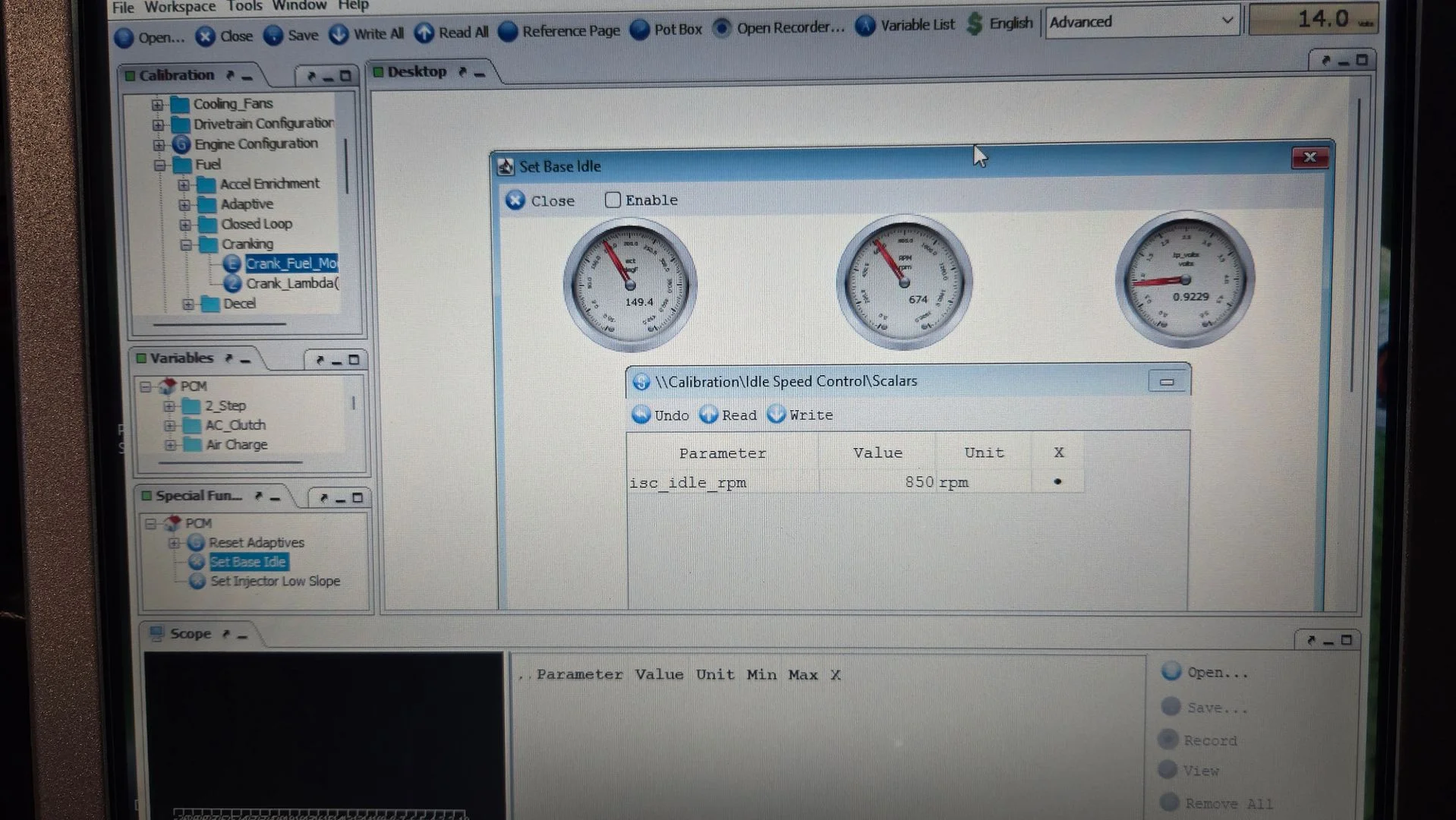Open the Pot Box tool

666,30
